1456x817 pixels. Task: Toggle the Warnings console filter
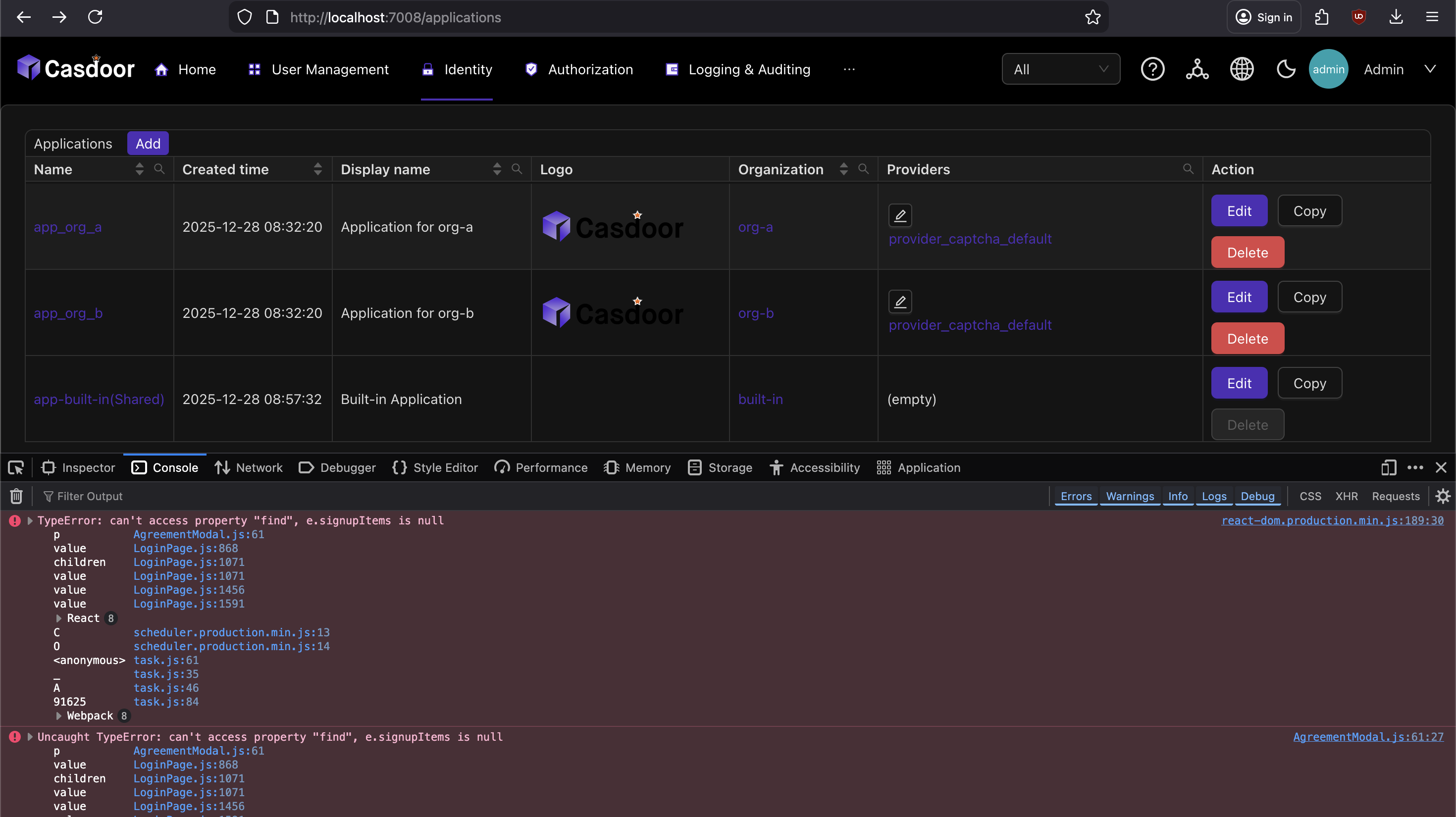1129,496
